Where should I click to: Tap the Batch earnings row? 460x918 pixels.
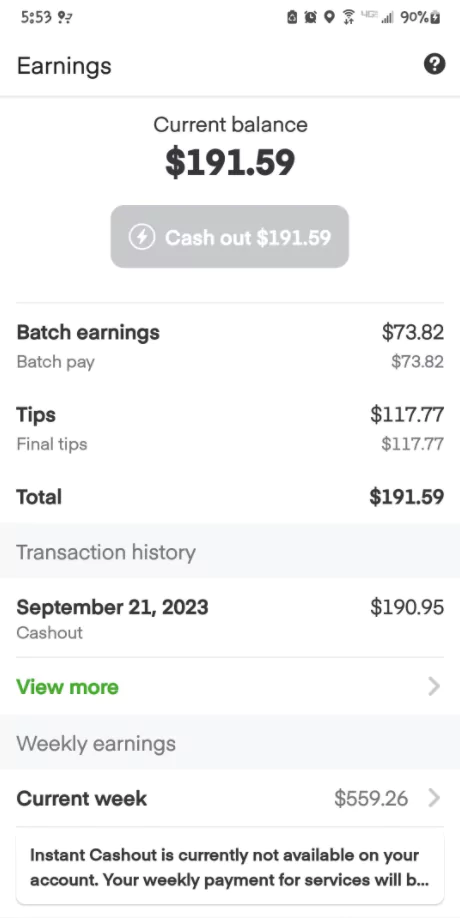click(230, 345)
